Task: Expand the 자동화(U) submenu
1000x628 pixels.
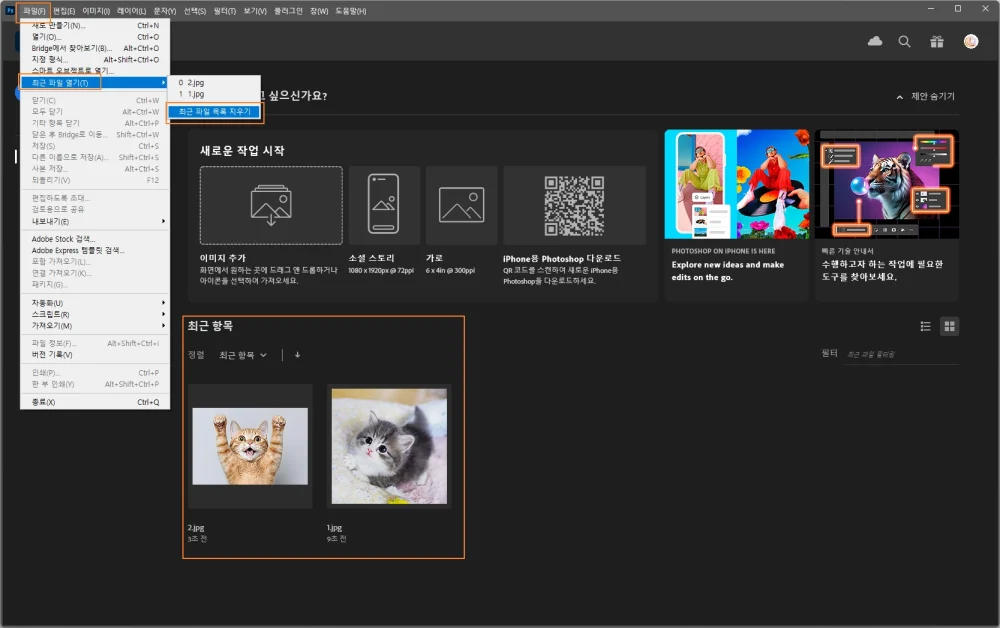Action: pos(94,303)
